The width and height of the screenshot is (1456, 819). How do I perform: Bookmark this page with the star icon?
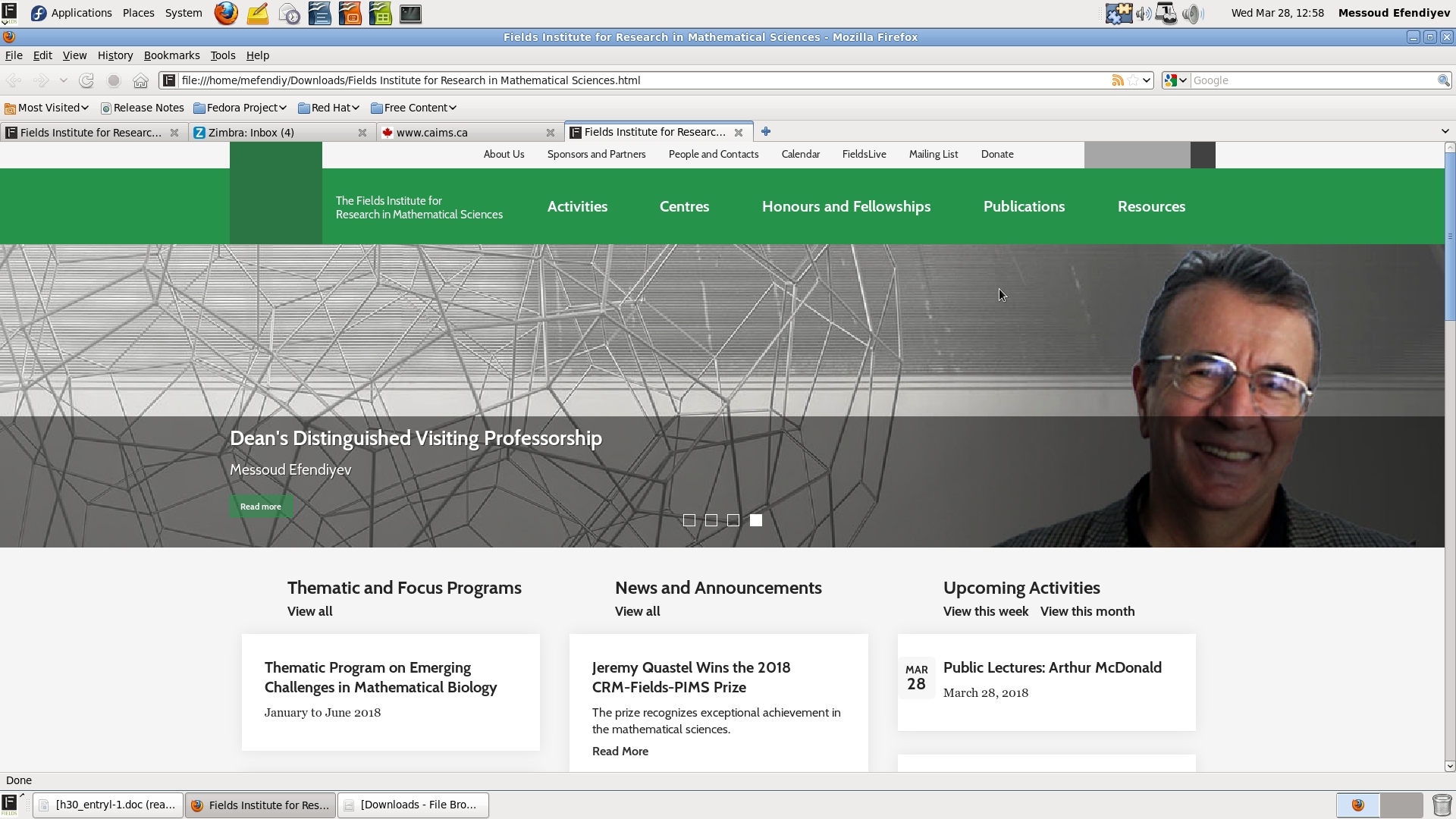1133,80
